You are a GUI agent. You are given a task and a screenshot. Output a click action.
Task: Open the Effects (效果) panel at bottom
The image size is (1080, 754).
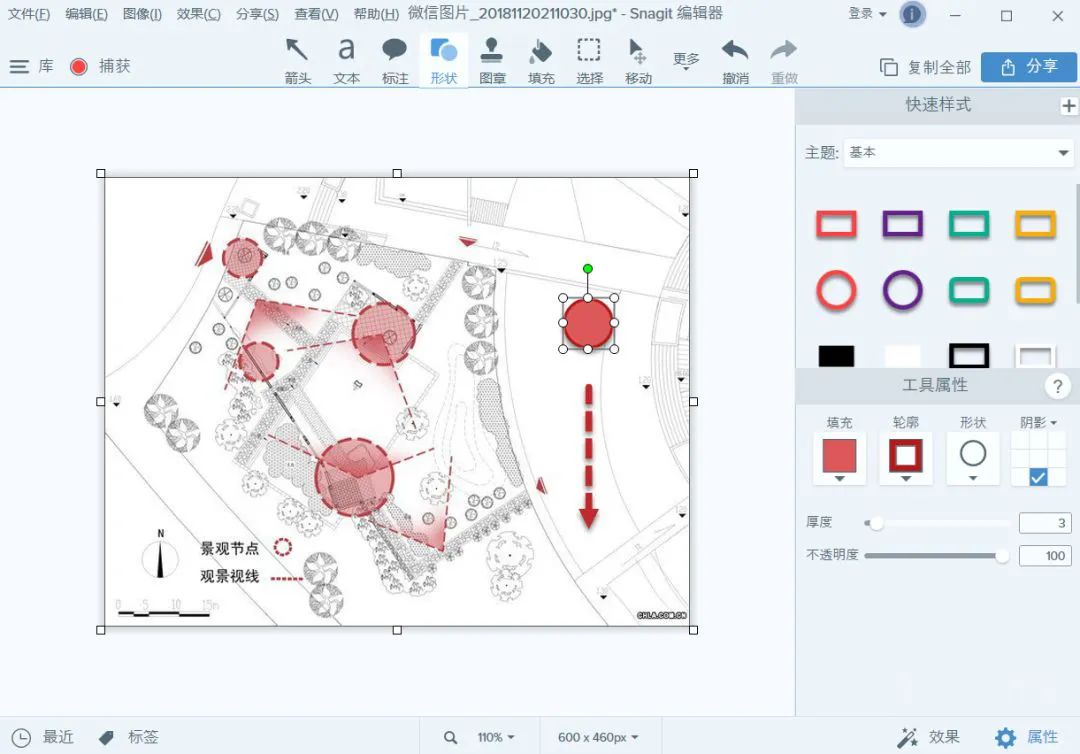pos(928,737)
